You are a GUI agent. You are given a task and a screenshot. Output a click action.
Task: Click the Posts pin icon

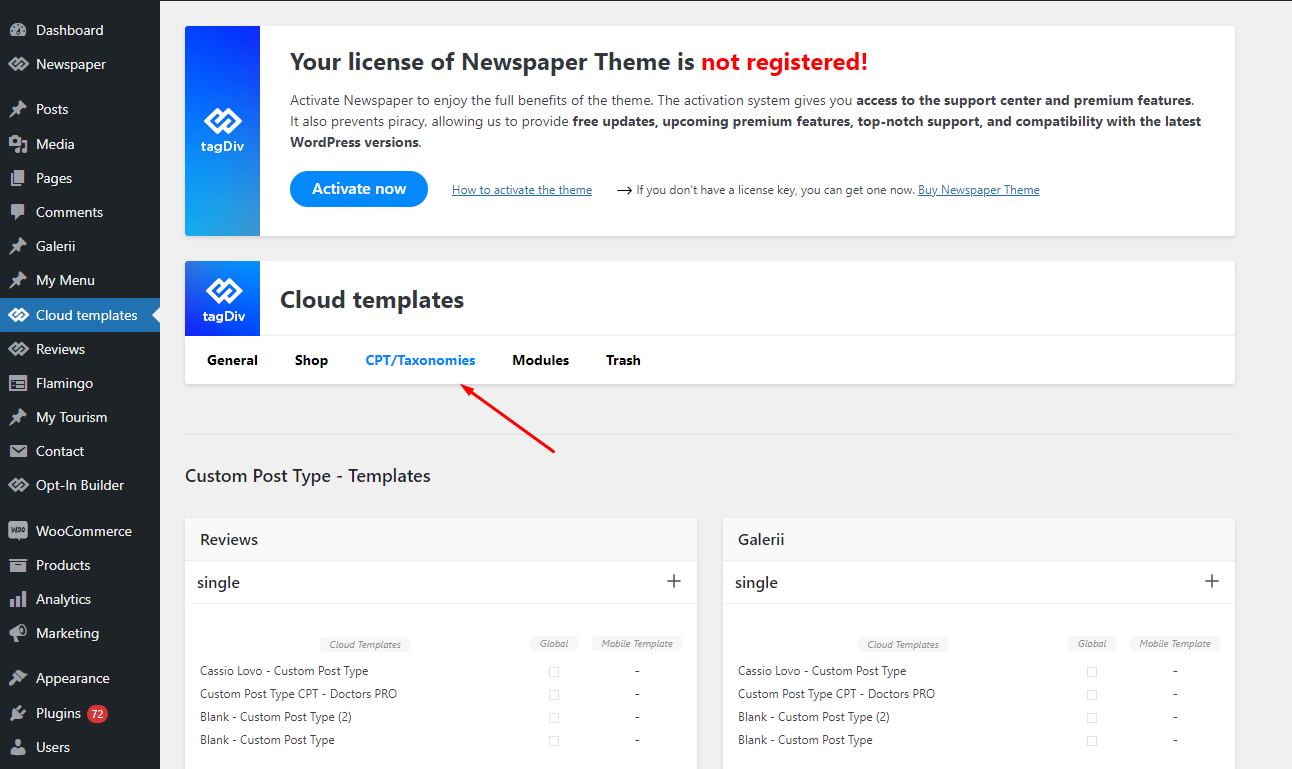(x=18, y=109)
